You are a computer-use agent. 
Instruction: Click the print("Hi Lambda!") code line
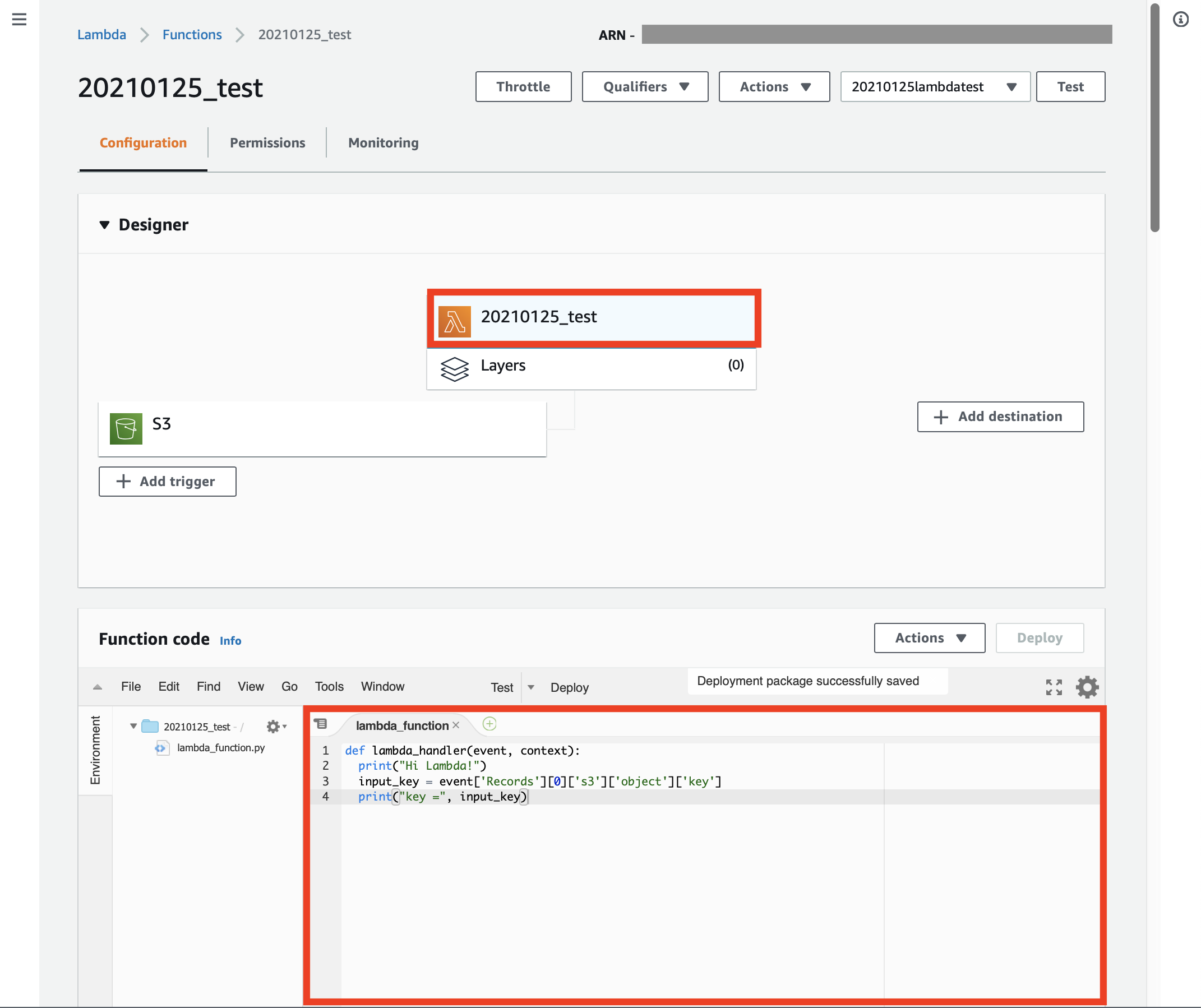click(422, 766)
